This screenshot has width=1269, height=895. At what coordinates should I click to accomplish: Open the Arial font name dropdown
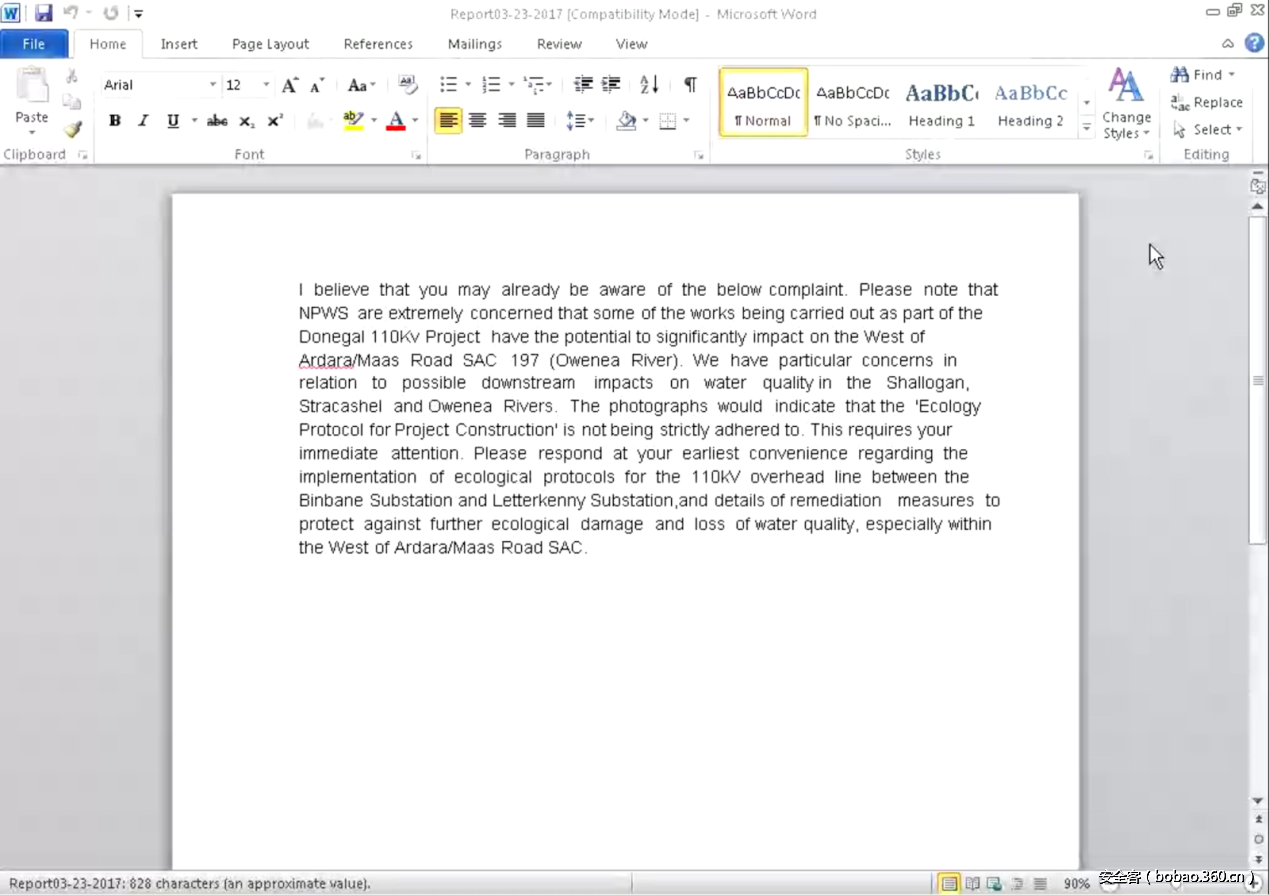click(212, 85)
